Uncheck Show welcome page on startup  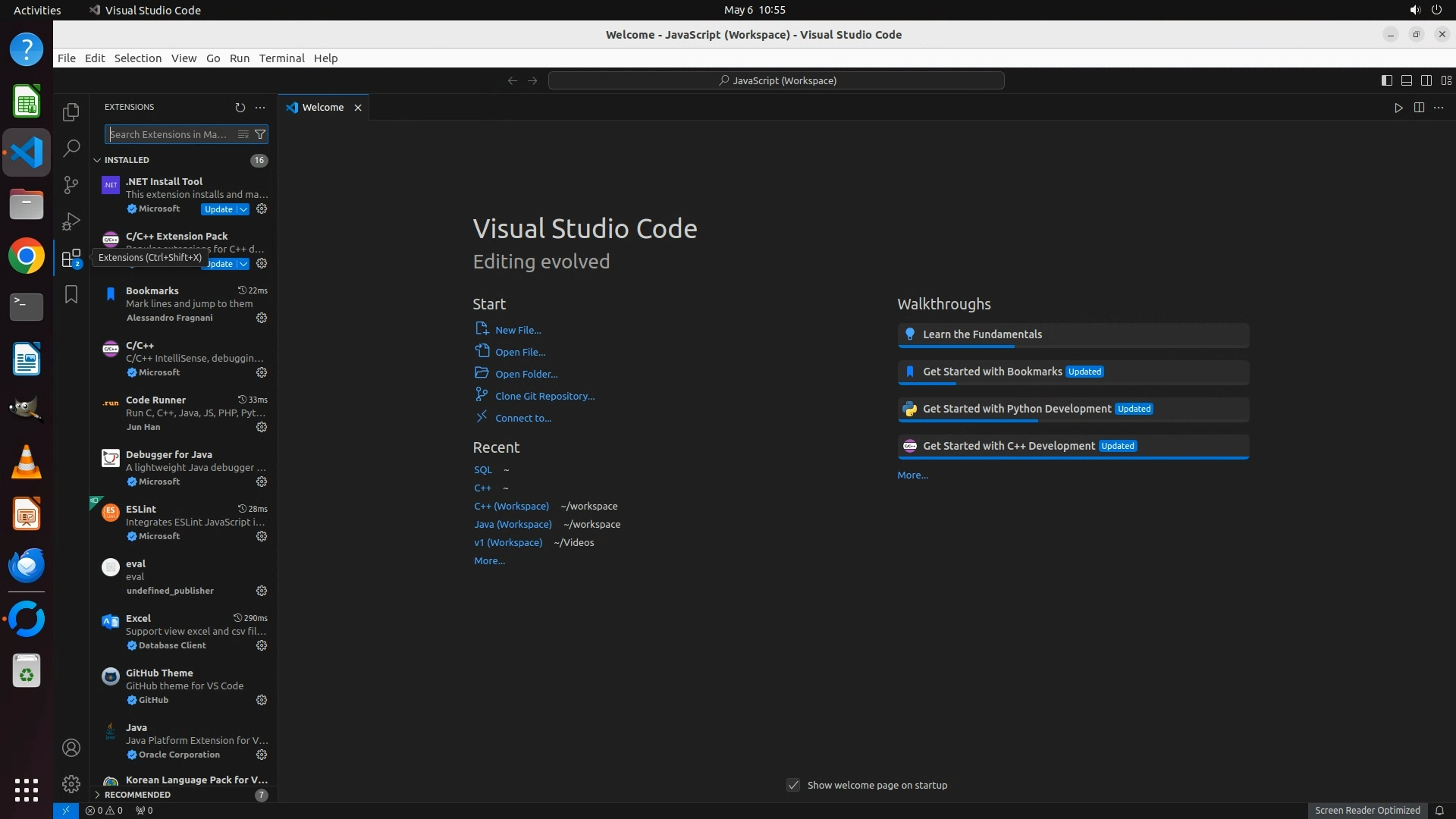793,785
